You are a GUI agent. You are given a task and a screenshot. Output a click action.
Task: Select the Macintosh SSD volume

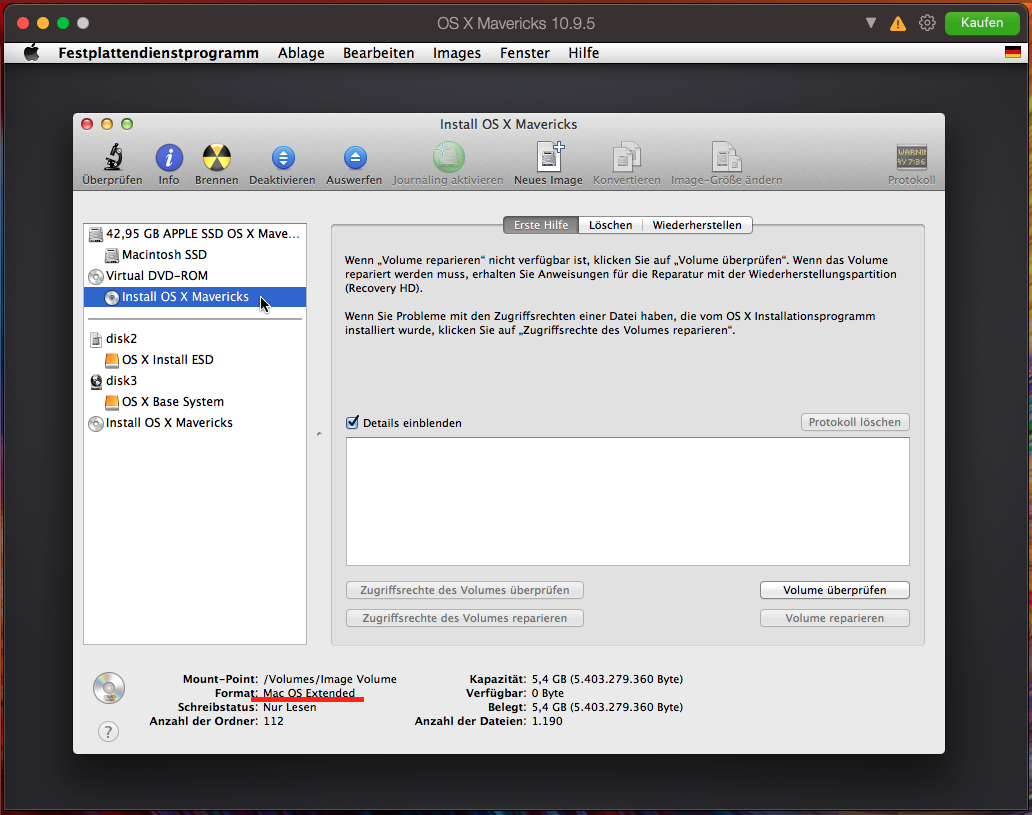pyautogui.click(x=195, y=255)
